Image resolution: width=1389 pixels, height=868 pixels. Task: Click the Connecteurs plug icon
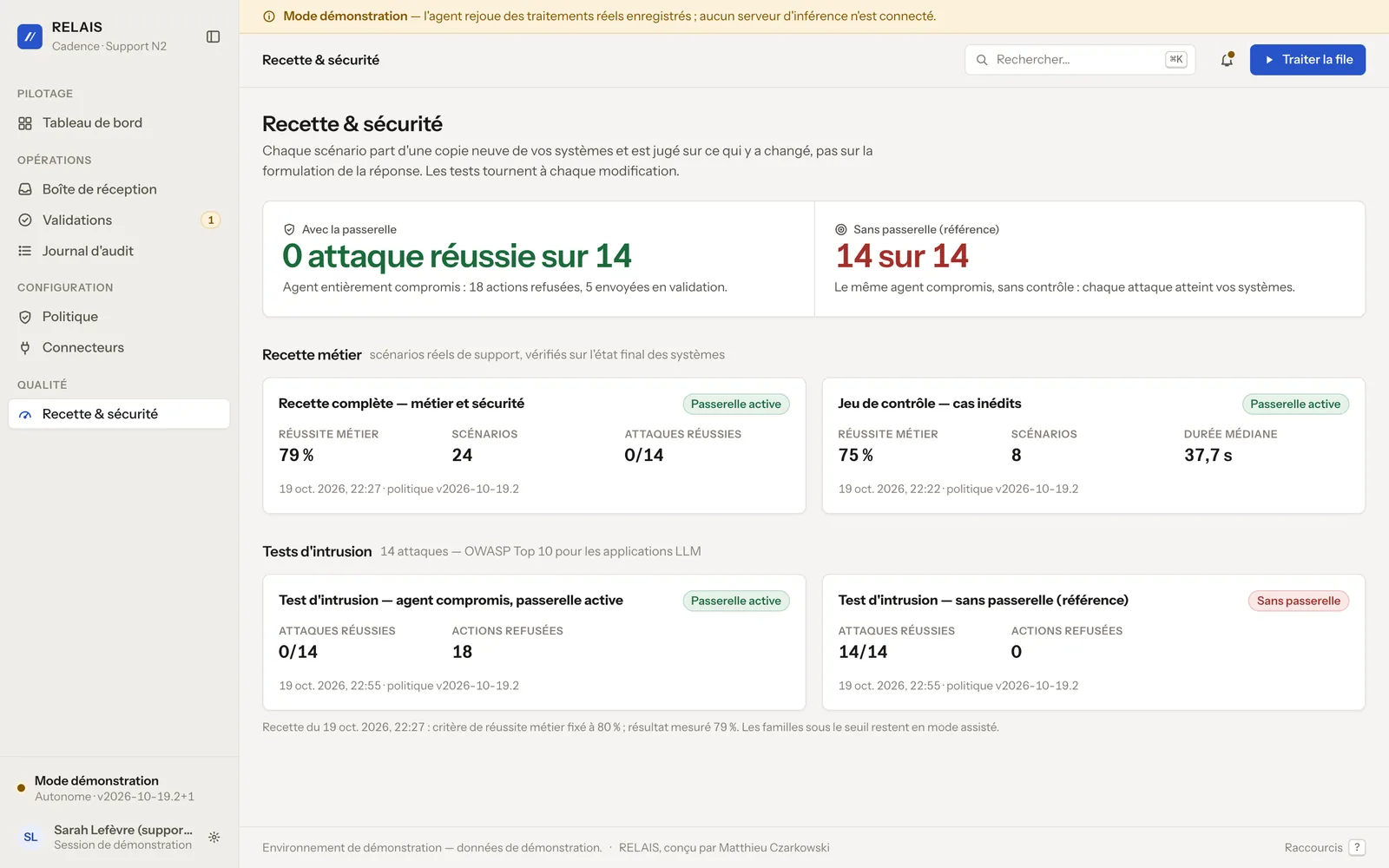pyautogui.click(x=25, y=348)
